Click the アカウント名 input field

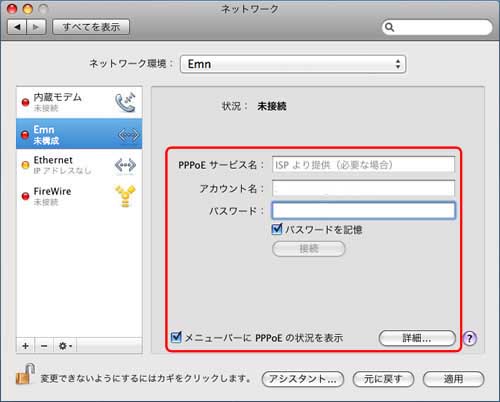point(363,188)
